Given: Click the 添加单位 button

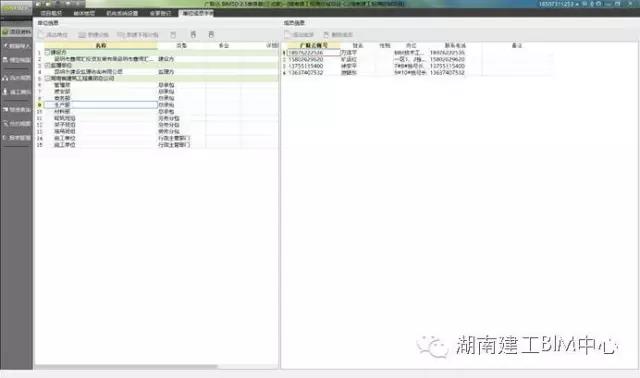Looking at the screenshot, I should coord(53,35).
